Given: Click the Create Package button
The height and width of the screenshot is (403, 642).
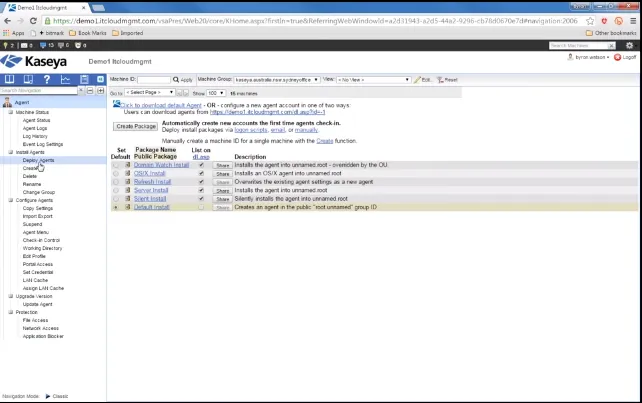Looking at the screenshot, I should pyautogui.click(x=136, y=126).
